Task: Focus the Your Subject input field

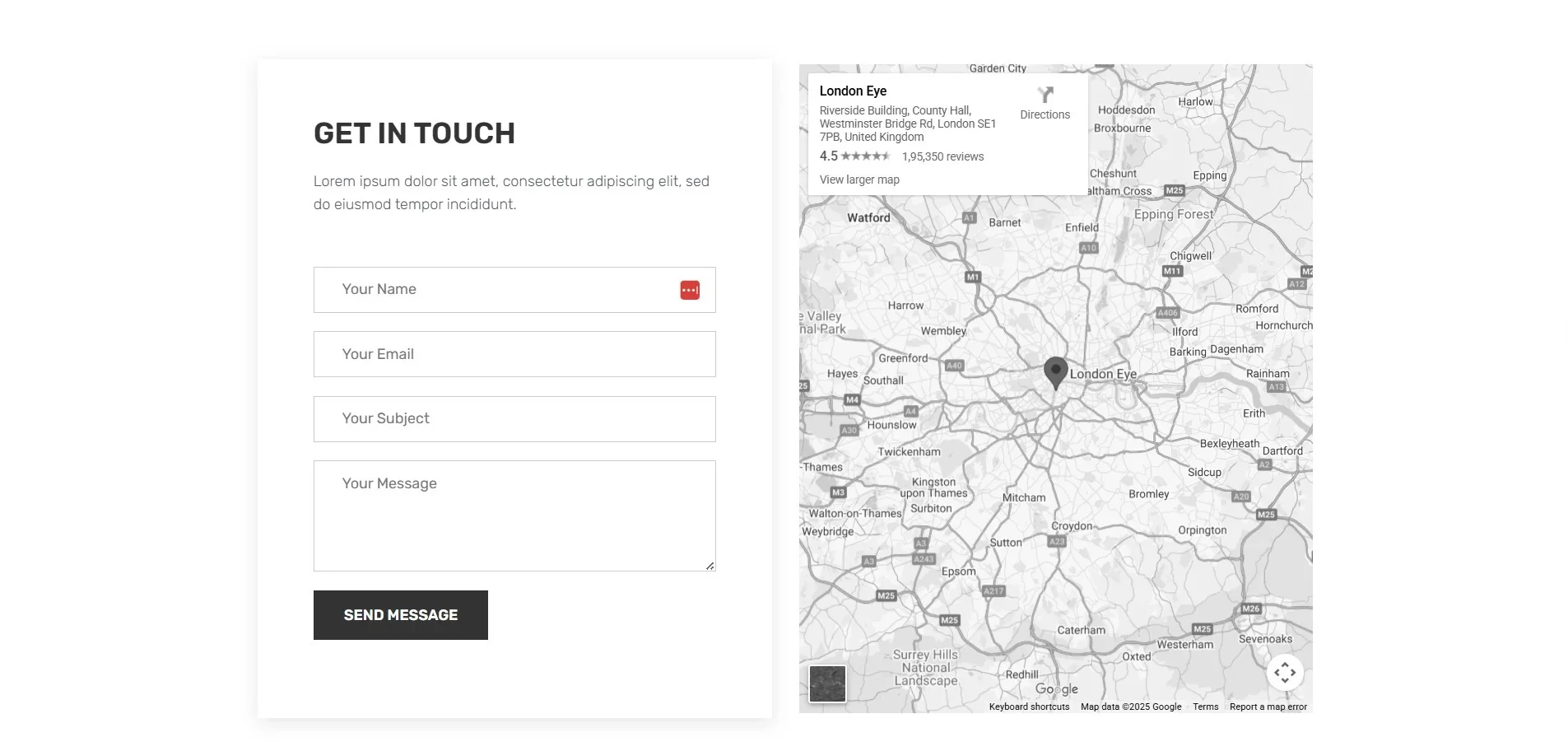Action: 514,419
